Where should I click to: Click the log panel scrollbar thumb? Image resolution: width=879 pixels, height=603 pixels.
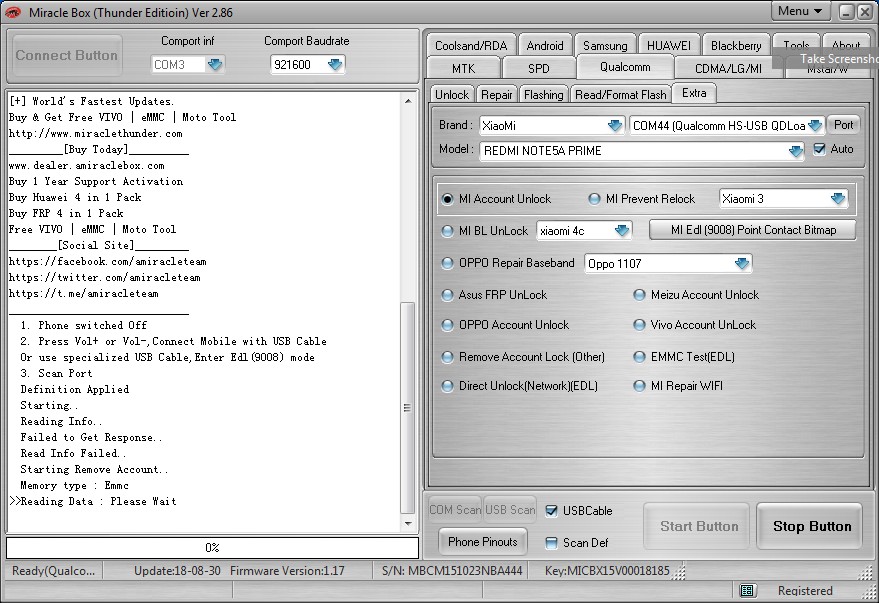408,408
